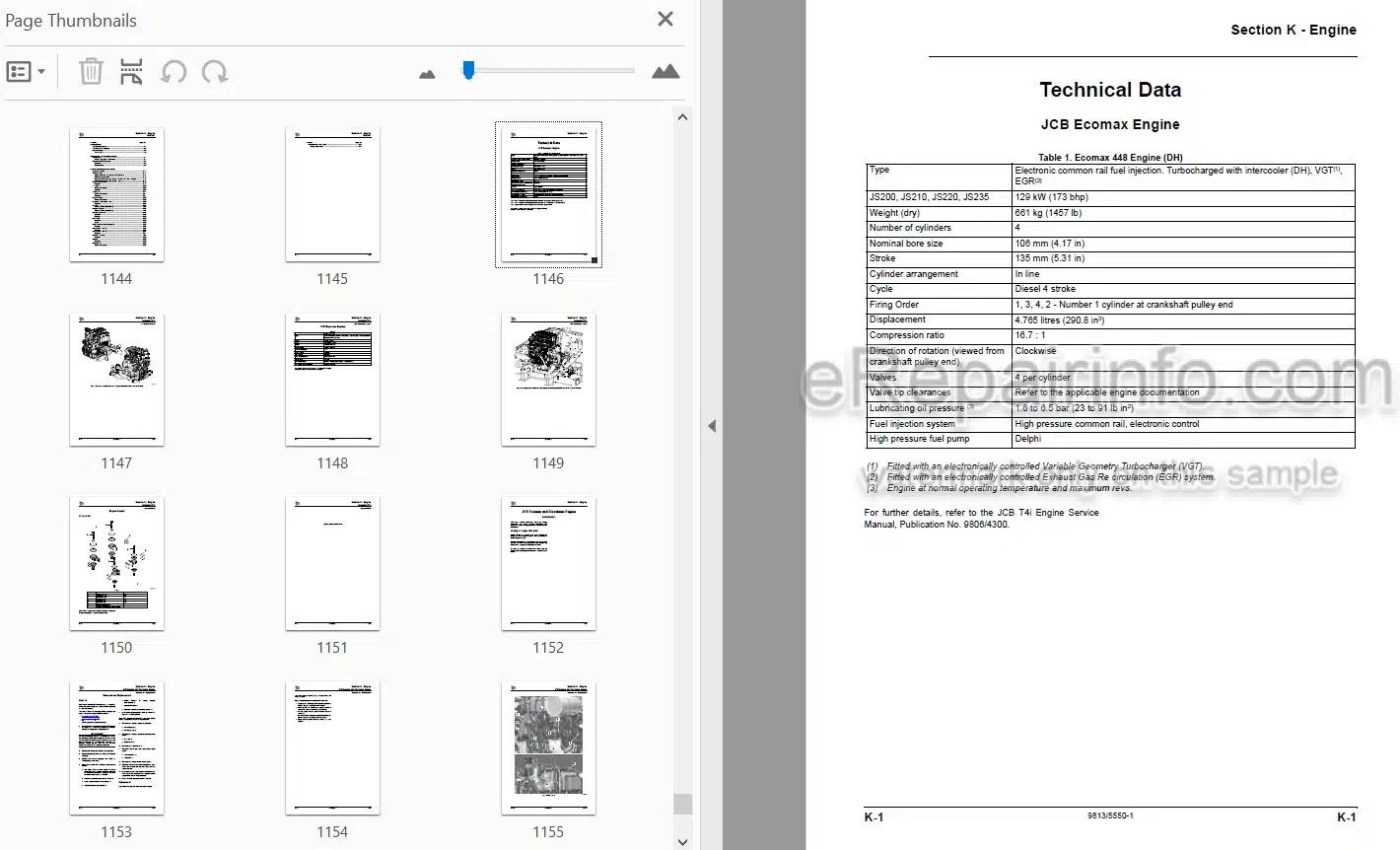Click the 'Firing Order' table row label
1400x850 pixels.
click(x=894, y=305)
